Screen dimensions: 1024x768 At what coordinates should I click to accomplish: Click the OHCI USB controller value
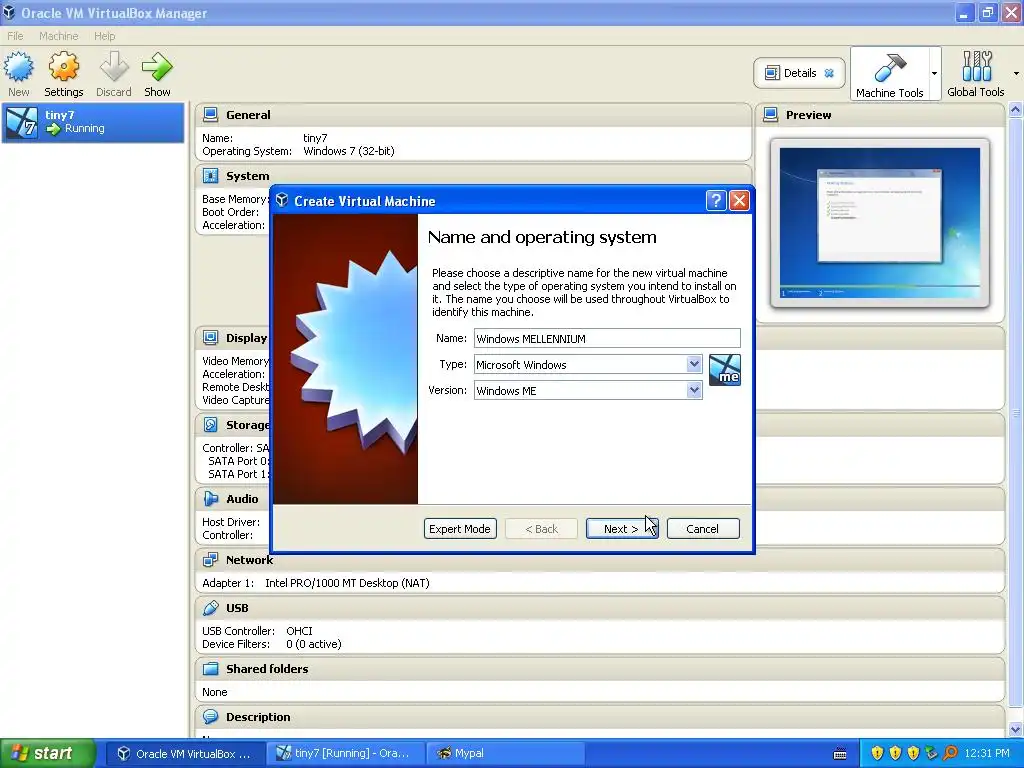(x=299, y=631)
